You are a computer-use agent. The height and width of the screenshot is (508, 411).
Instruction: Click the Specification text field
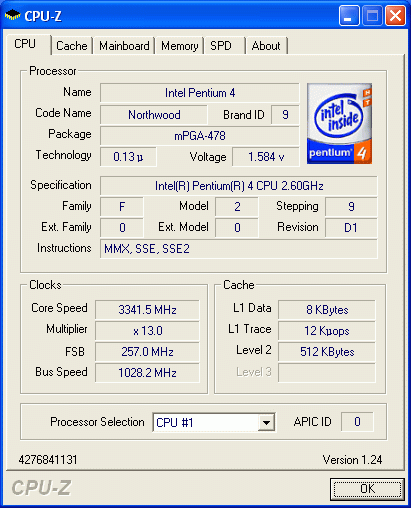point(239,186)
